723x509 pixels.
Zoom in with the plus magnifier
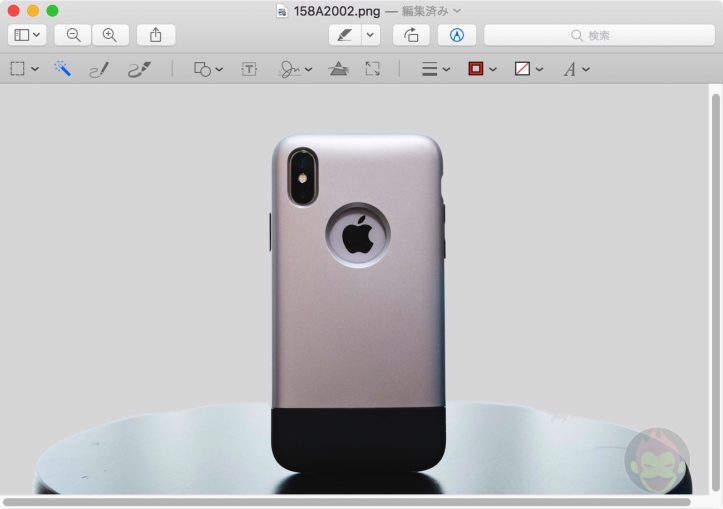(x=110, y=35)
